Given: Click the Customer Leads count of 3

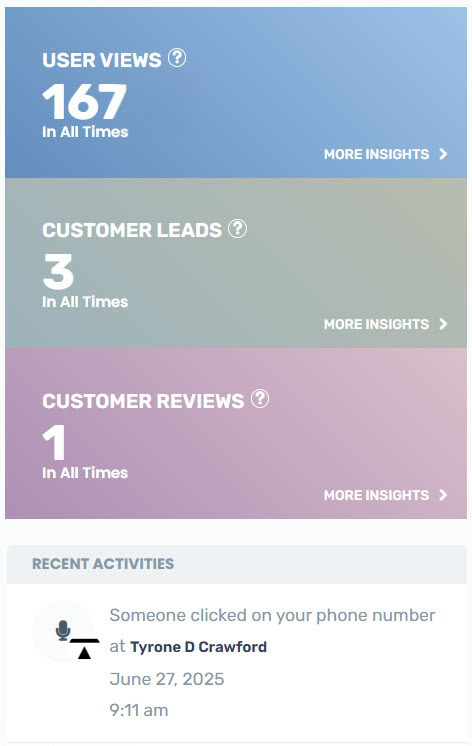Looking at the screenshot, I should (x=58, y=271).
